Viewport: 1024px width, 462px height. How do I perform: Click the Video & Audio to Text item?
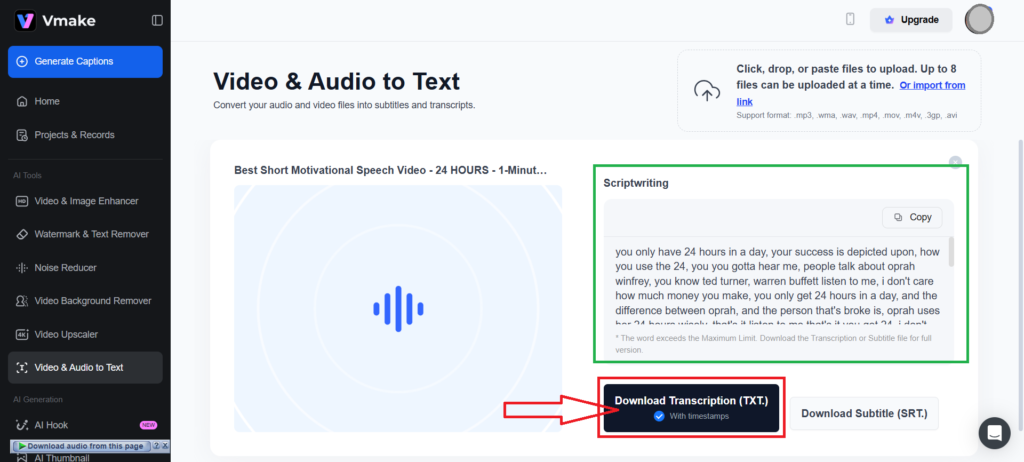click(79, 367)
